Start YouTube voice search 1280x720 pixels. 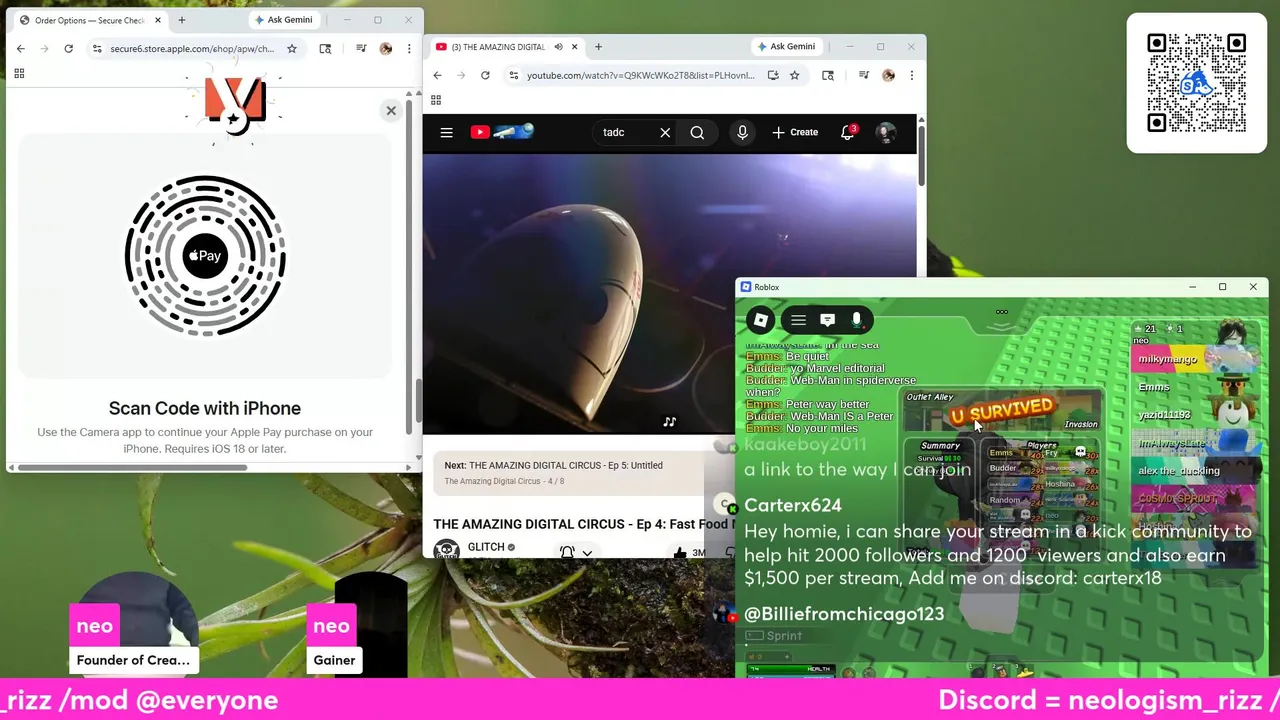pyautogui.click(x=742, y=132)
